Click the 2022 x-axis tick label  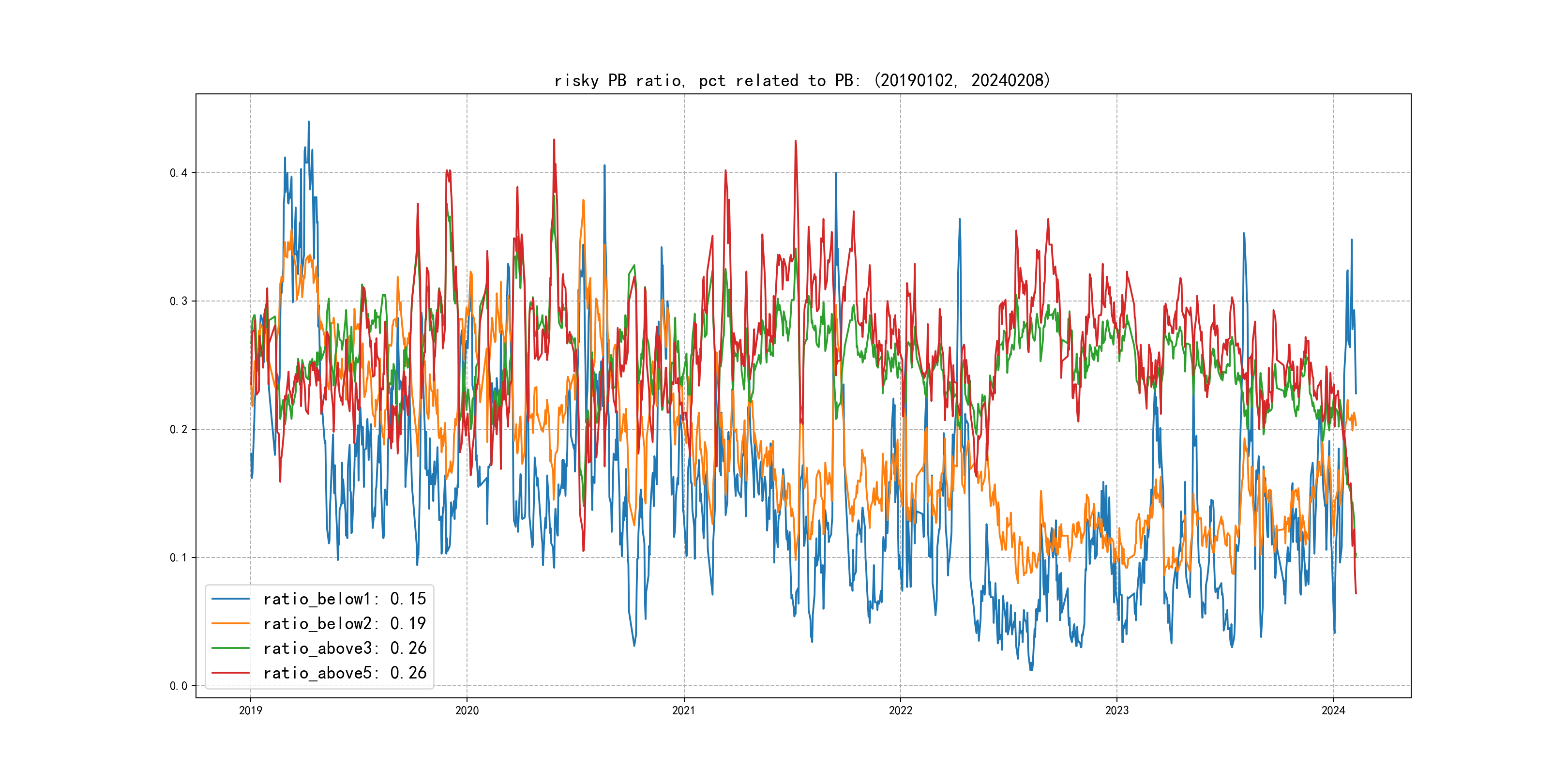pos(900,710)
